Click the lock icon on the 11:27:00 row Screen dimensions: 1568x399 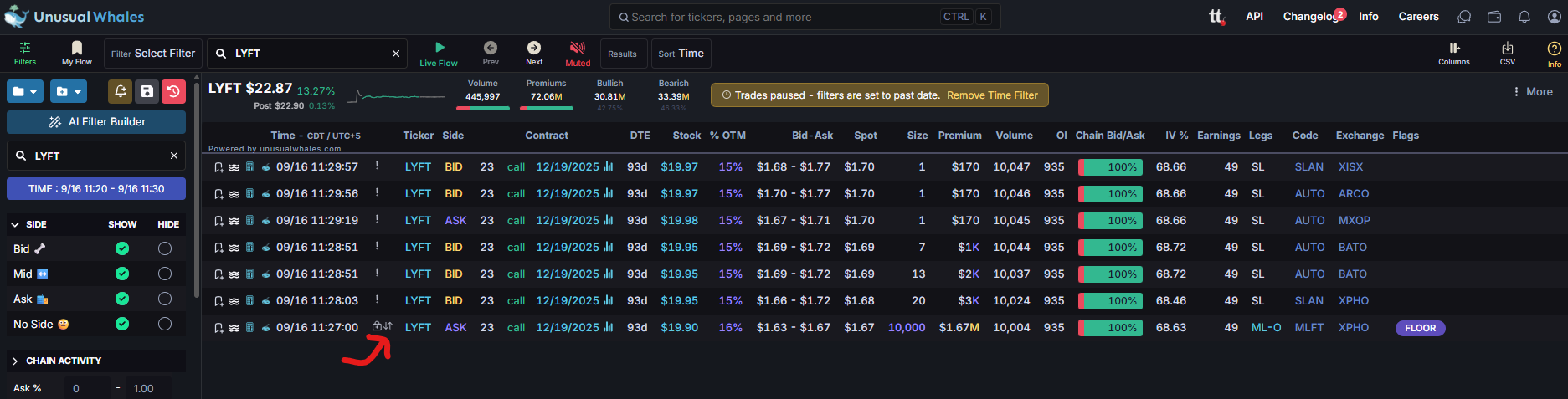click(x=377, y=326)
